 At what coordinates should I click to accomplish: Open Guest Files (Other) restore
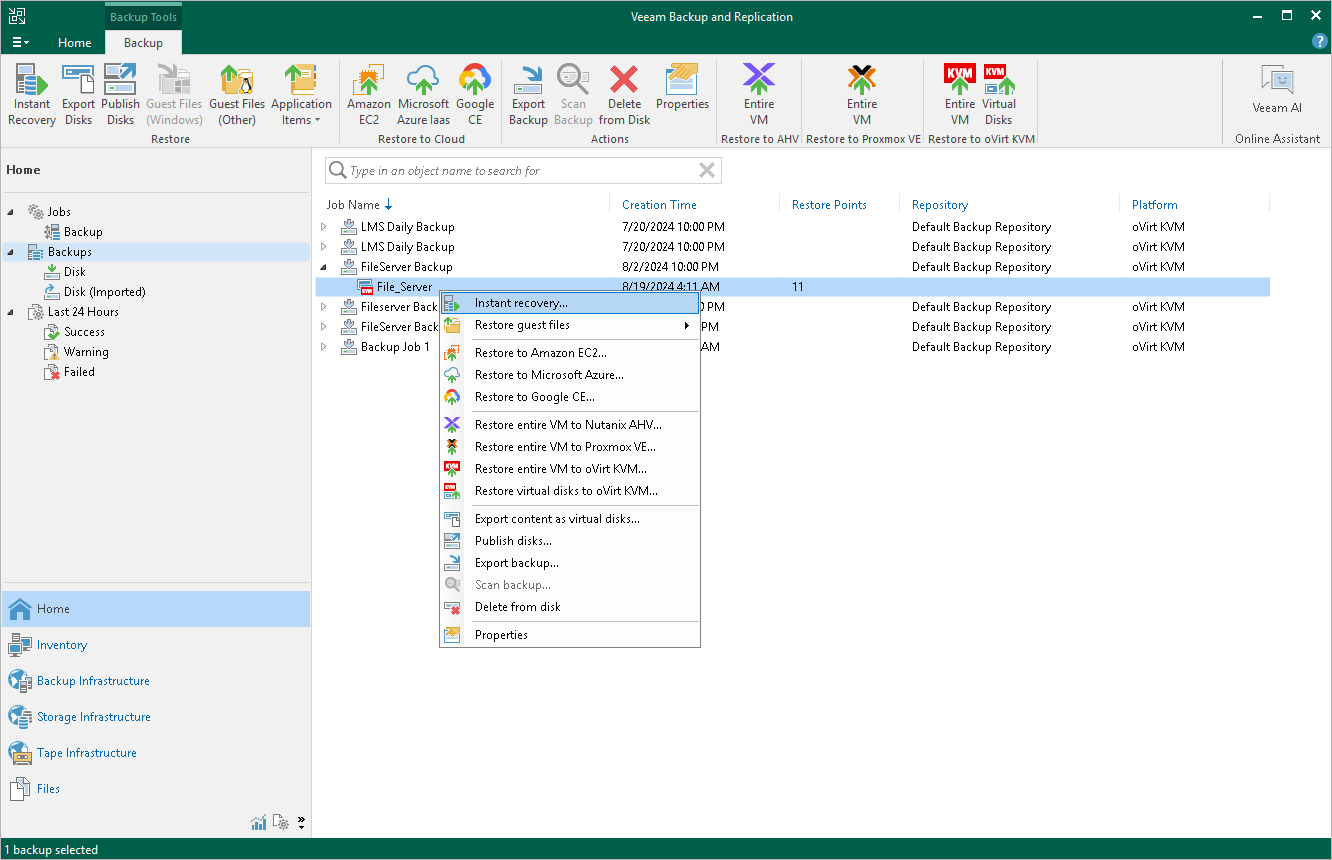[x=237, y=95]
